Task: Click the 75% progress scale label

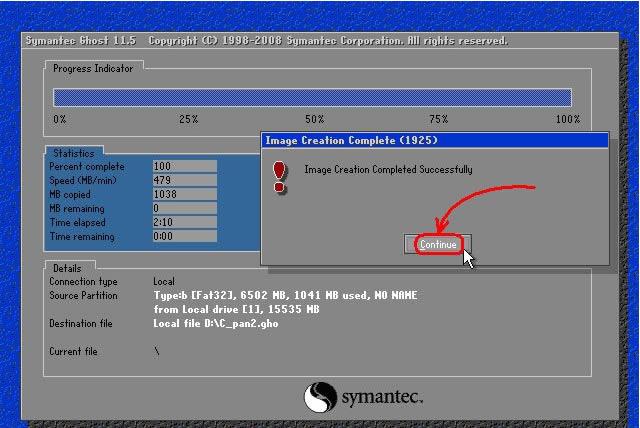Action: (x=439, y=119)
